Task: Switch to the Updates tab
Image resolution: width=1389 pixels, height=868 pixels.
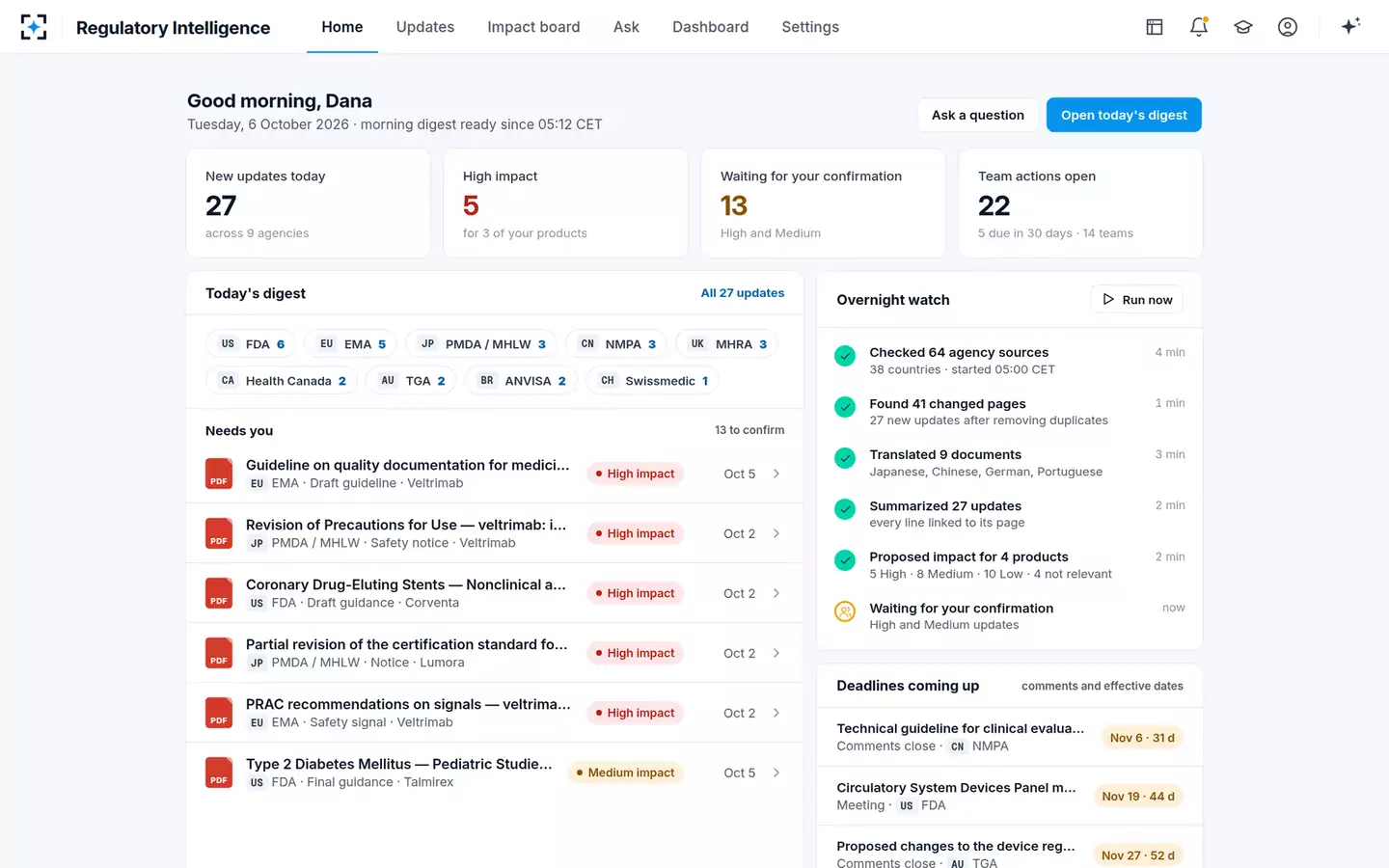Action: tap(425, 27)
